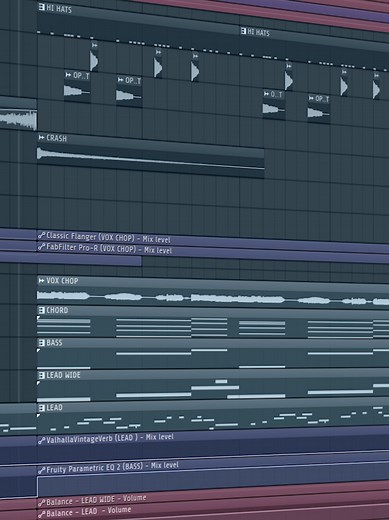Select the VOX CHOP clip title
389x520 pixels.
pos(62,281)
